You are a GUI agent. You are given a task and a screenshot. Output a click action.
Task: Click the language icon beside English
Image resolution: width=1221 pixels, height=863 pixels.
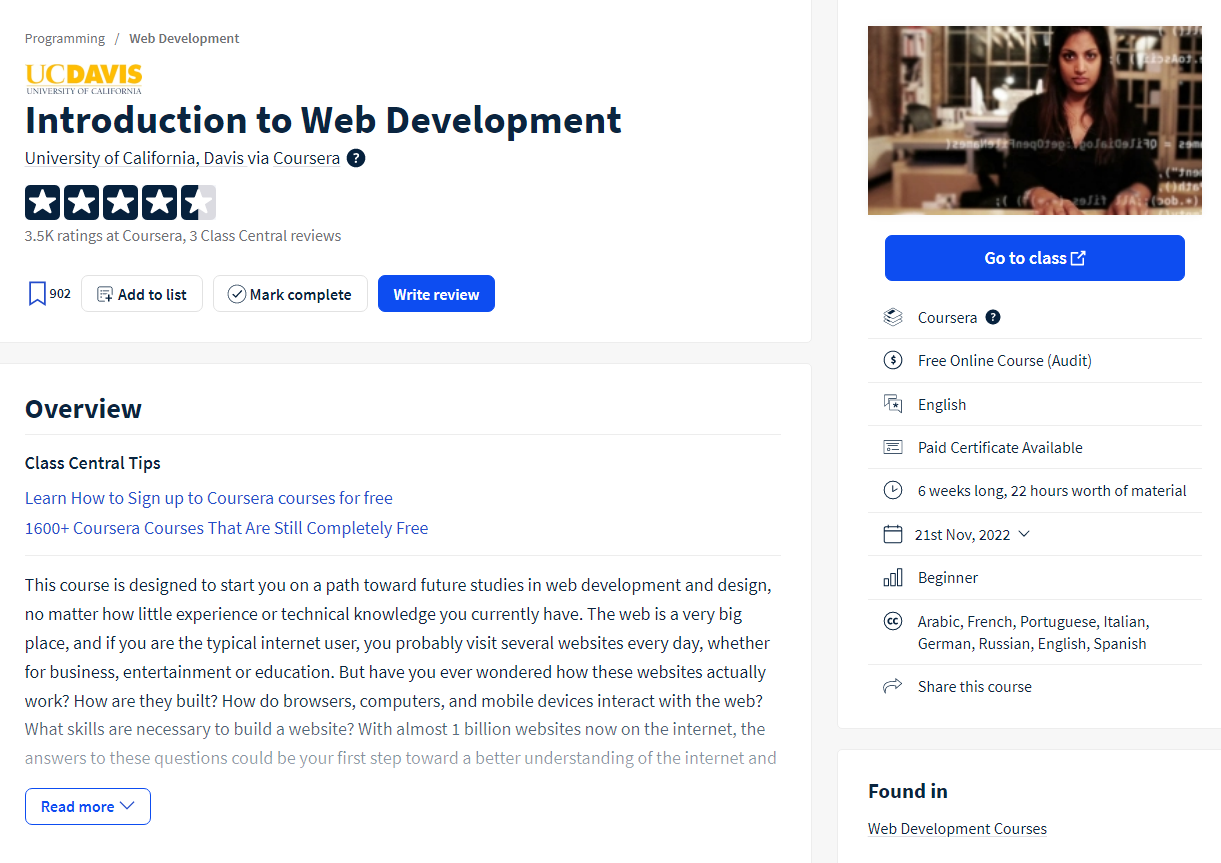pyautogui.click(x=893, y=404)
